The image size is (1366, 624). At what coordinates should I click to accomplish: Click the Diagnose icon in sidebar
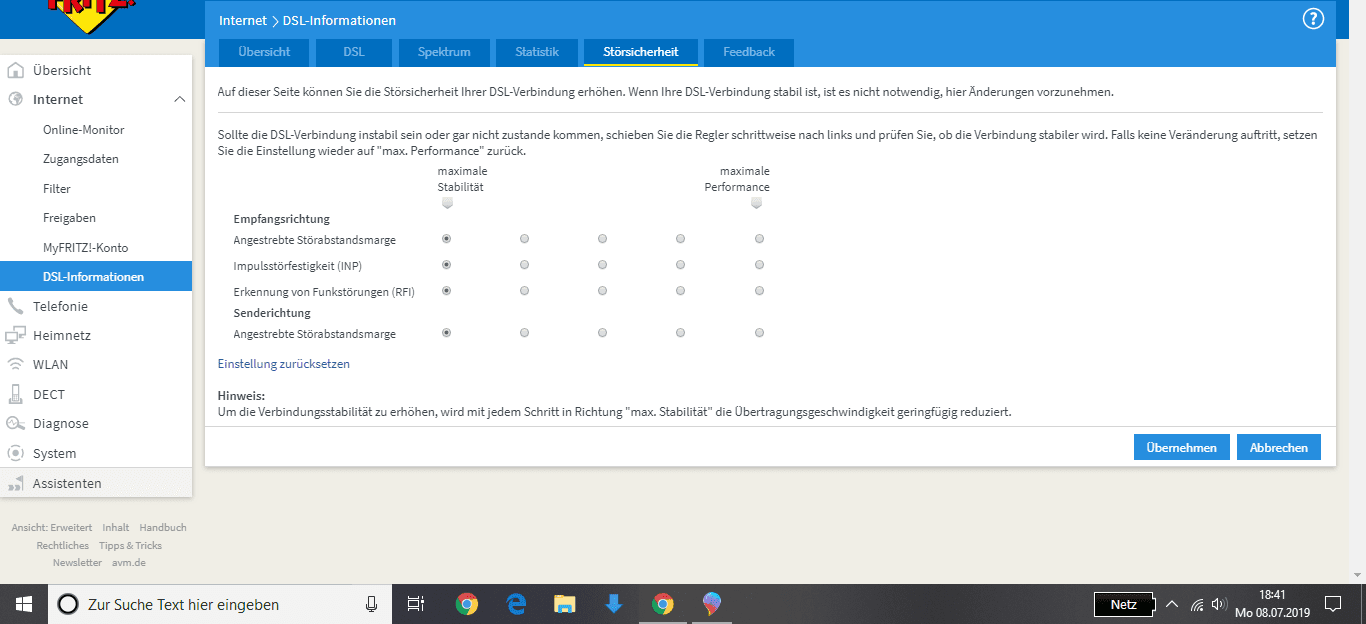tap(15, 423)
